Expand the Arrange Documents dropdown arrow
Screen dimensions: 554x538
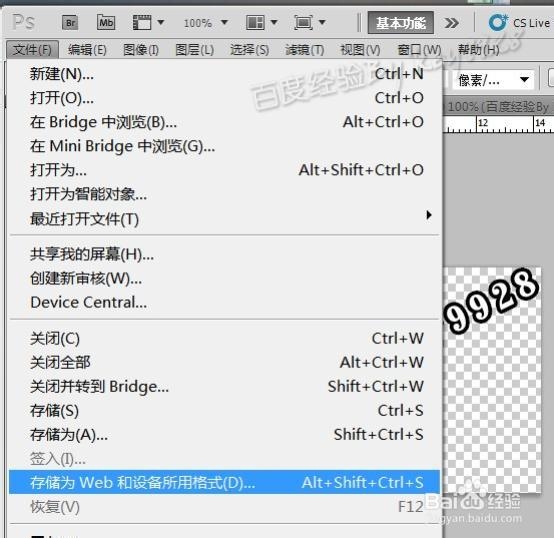[274, 23]
